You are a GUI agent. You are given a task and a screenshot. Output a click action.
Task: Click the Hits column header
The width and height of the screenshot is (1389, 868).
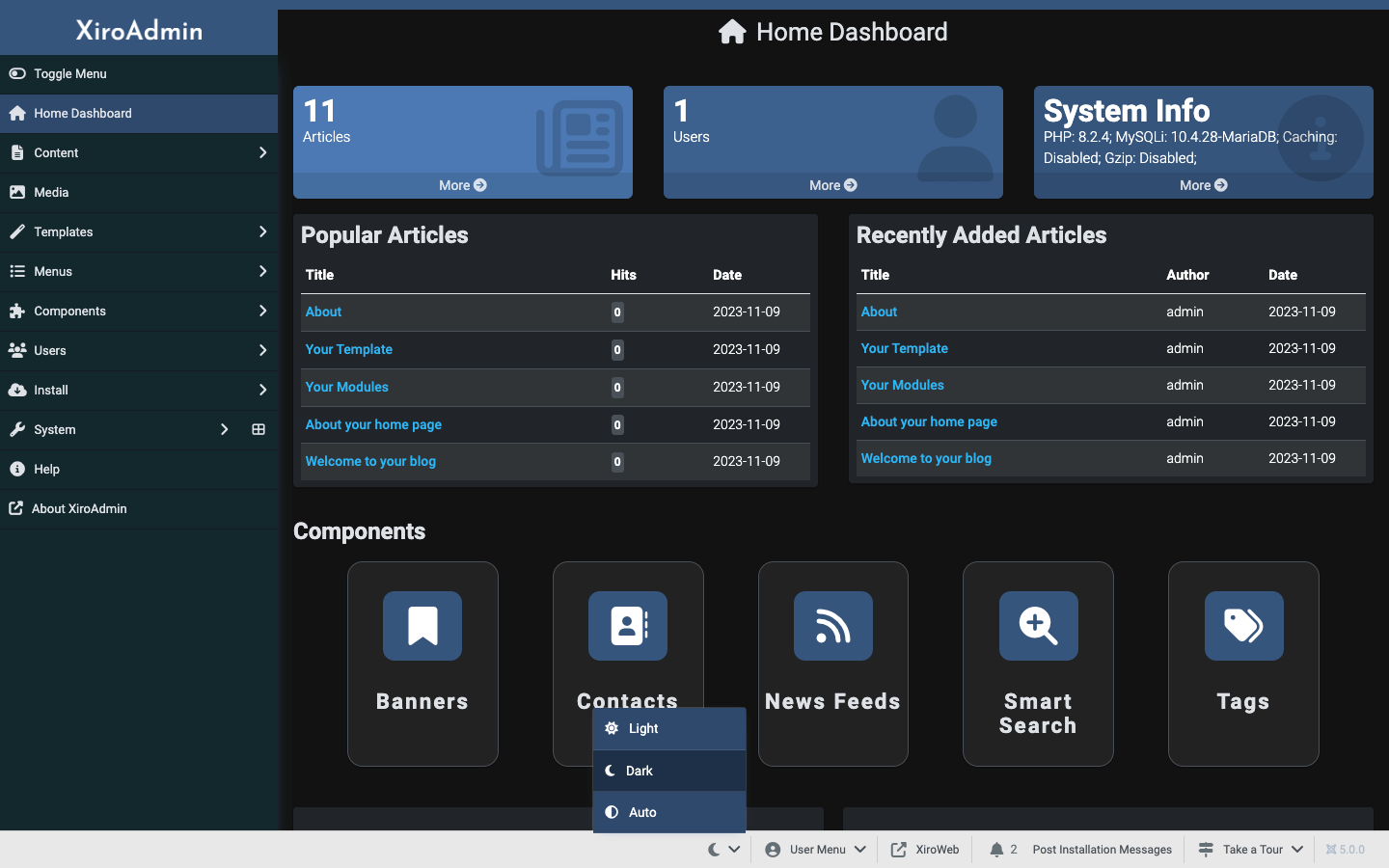coord(623,275)
